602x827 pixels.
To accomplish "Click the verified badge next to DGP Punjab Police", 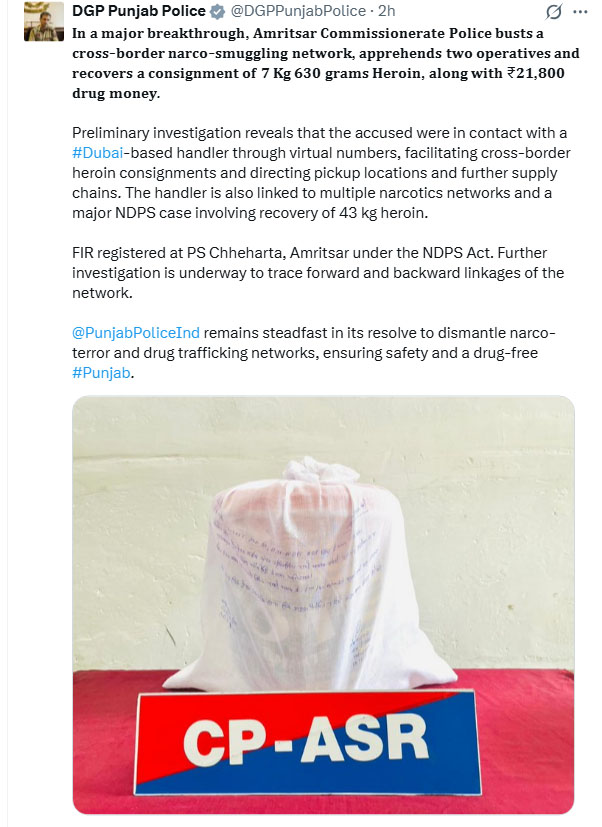I will point(217,11).
